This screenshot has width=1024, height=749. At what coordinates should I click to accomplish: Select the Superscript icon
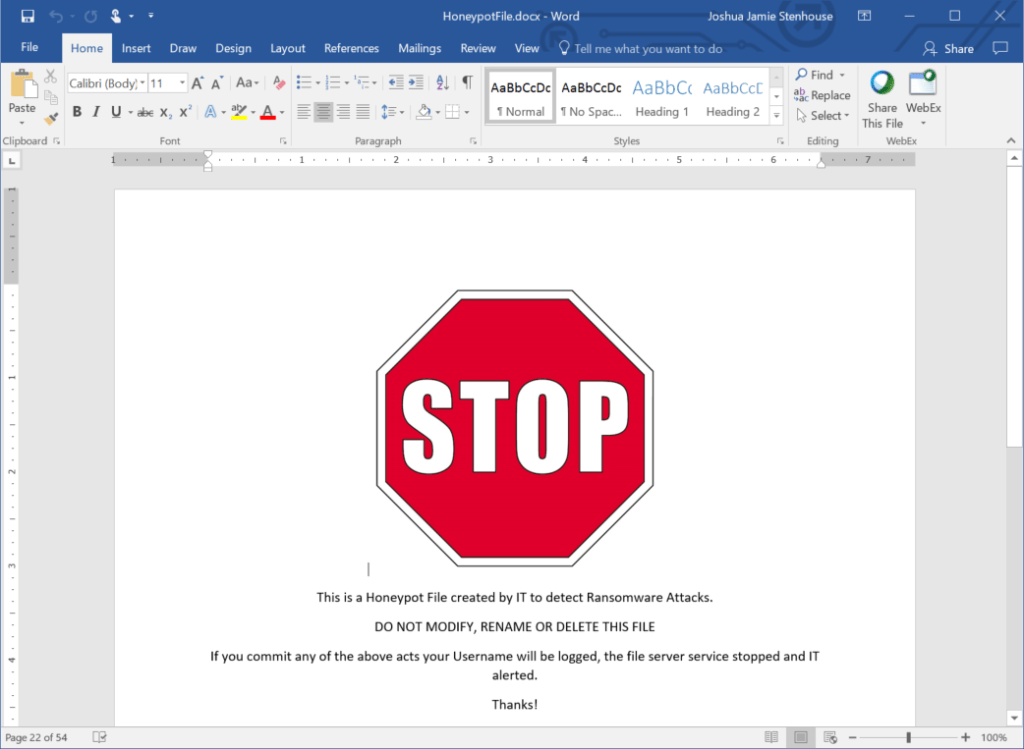(x=185, y=110)
